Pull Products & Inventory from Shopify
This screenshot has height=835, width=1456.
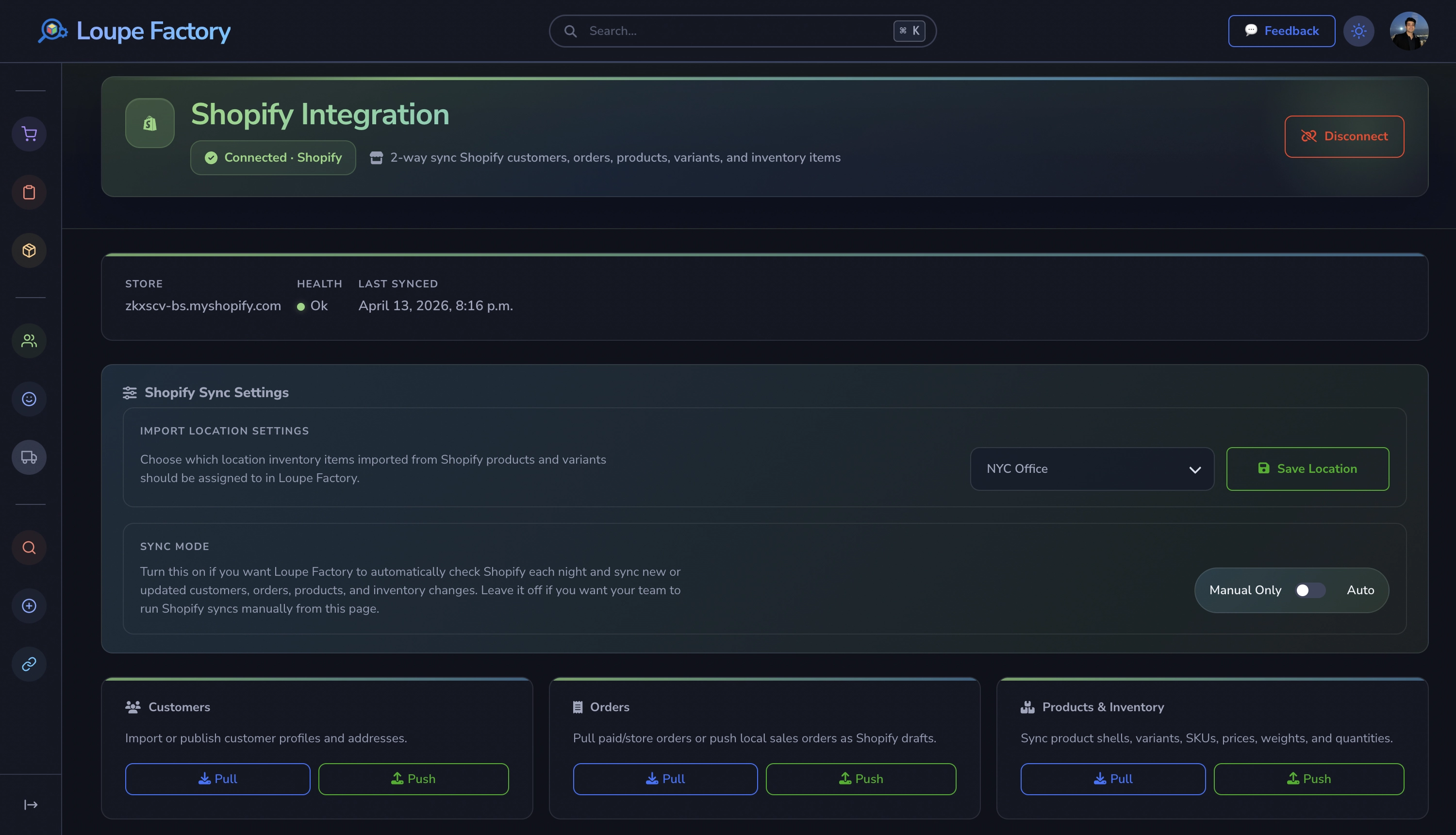(x=1113, y=779)
